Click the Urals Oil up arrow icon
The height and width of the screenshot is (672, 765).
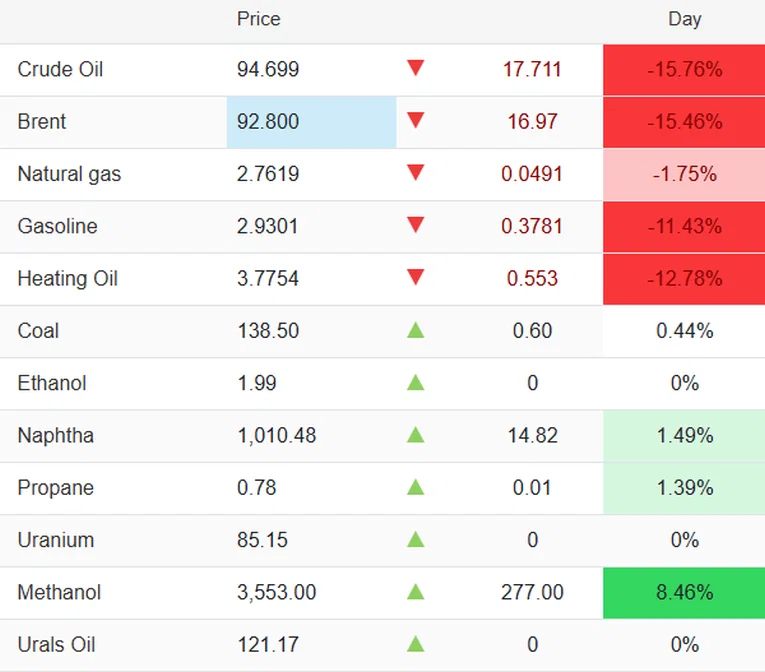coord(416,644)
